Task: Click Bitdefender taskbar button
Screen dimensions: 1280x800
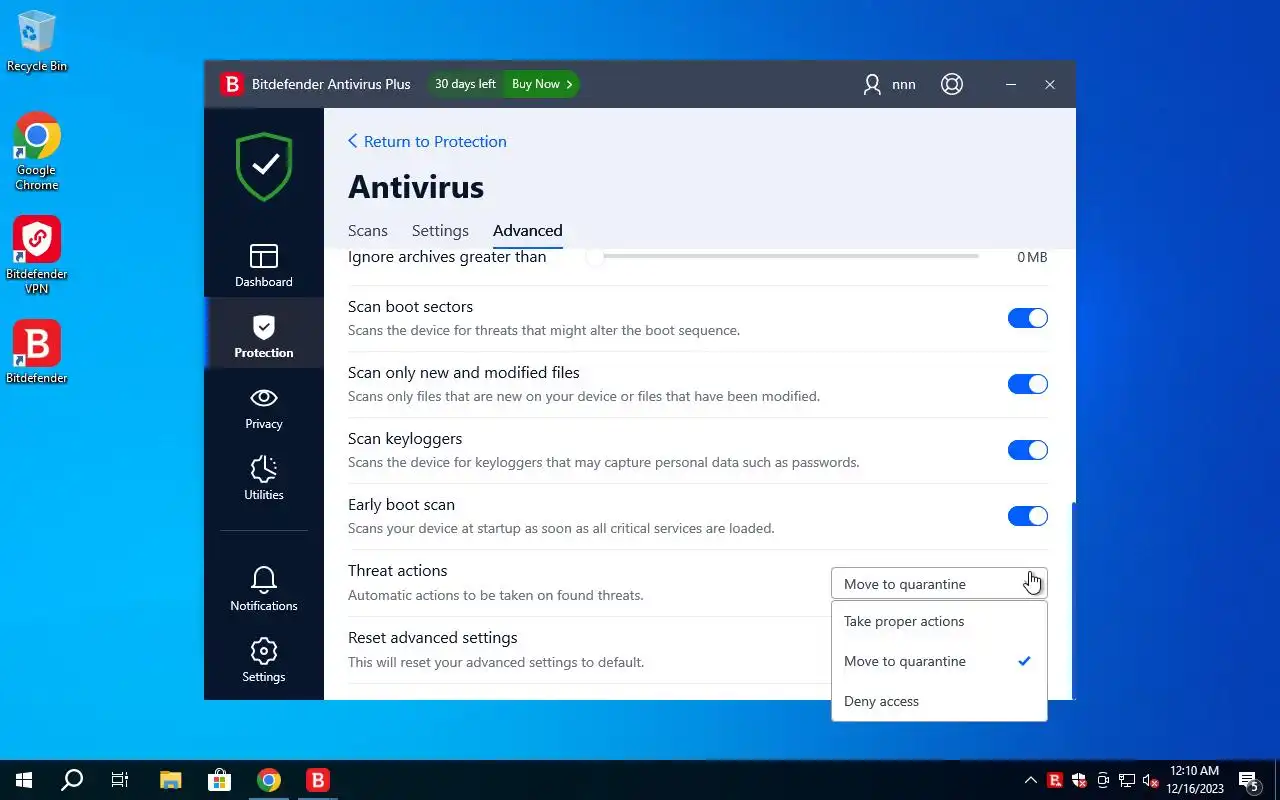Action: pyautogui.click(x=317, y=780)
